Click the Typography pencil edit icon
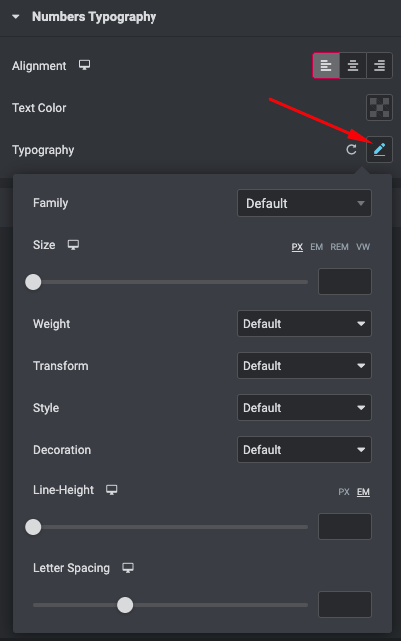This screenshot has height=641, width=401. pyautogui.click(x=379, y=150)
